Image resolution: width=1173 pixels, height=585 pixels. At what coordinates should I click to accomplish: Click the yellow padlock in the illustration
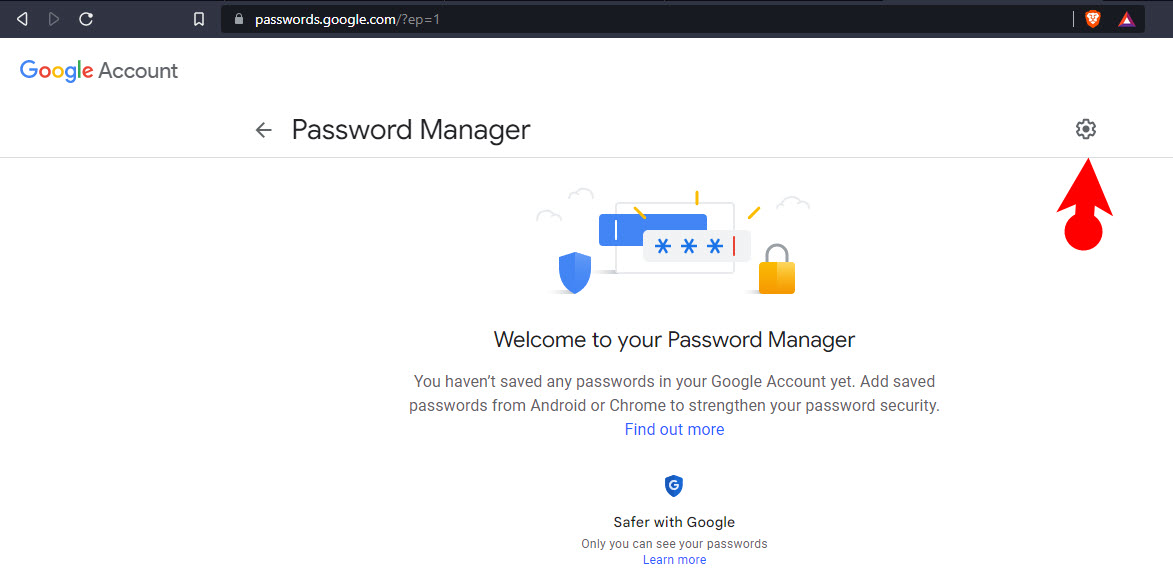[777, 269]
